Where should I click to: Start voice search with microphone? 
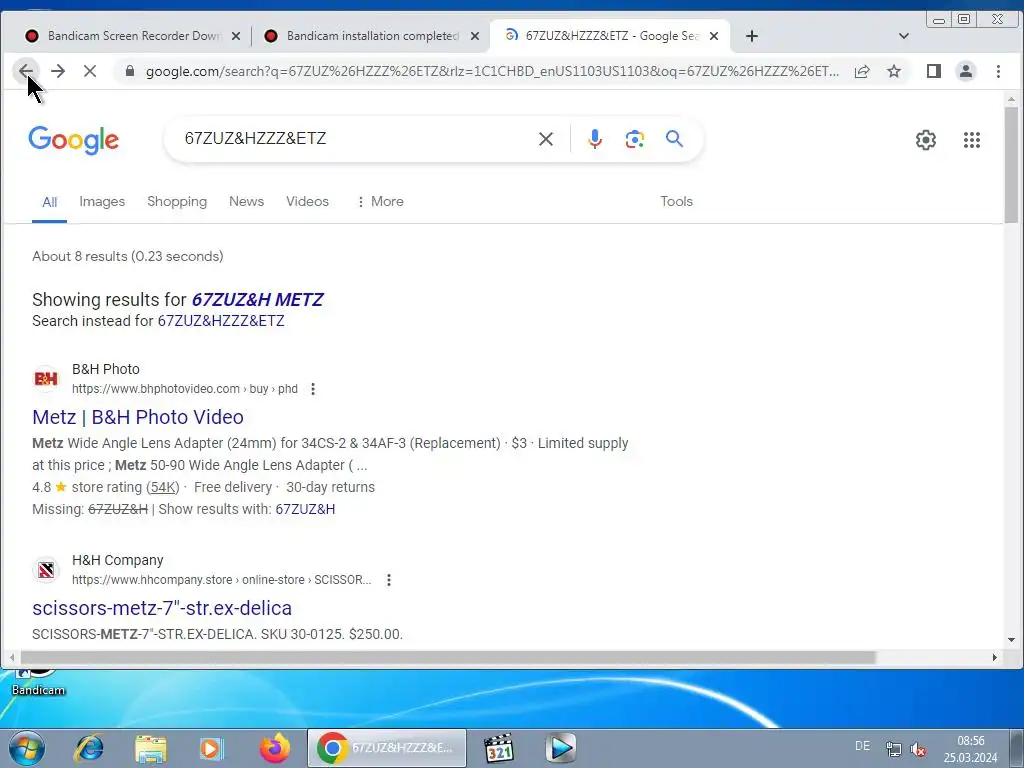click(594, 138)
